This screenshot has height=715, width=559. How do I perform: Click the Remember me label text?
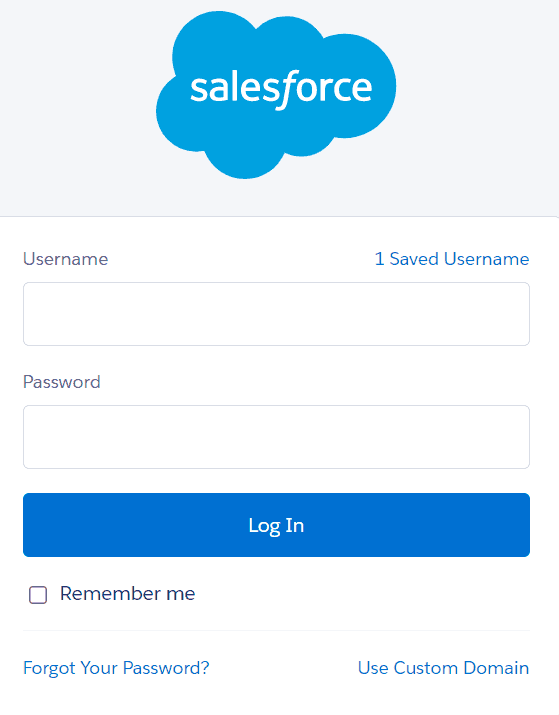tap(128, 594)
